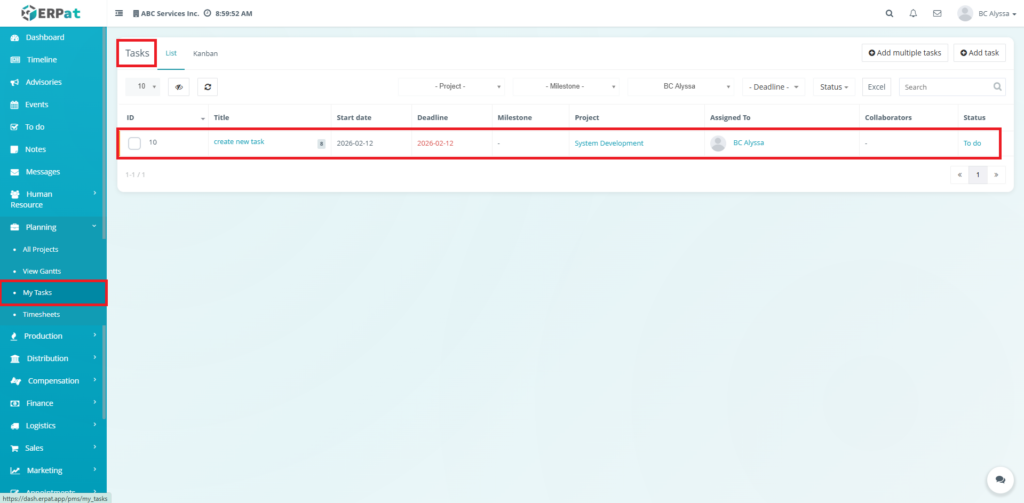Click the Add task button

(979, 53)
